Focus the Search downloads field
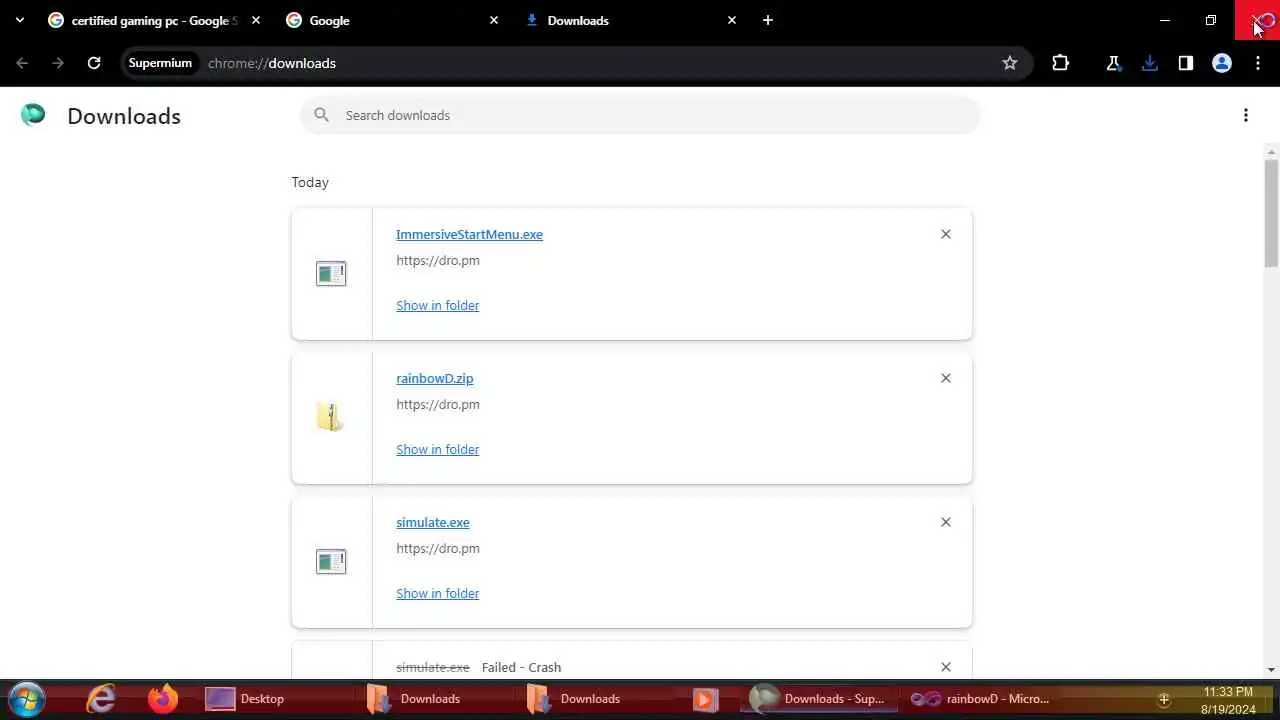The width and height of the screenshot is (1280, 720). coord(640,115)
